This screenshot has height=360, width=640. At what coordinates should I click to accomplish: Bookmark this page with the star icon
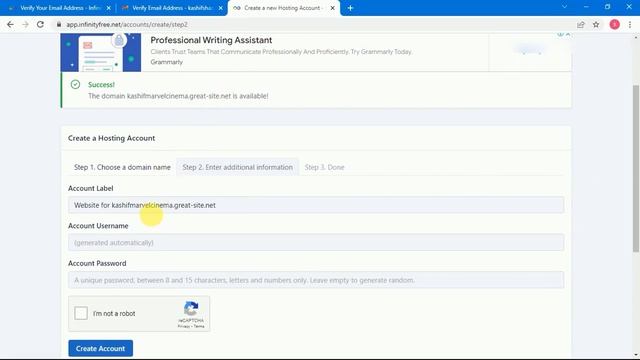point(596,24)
